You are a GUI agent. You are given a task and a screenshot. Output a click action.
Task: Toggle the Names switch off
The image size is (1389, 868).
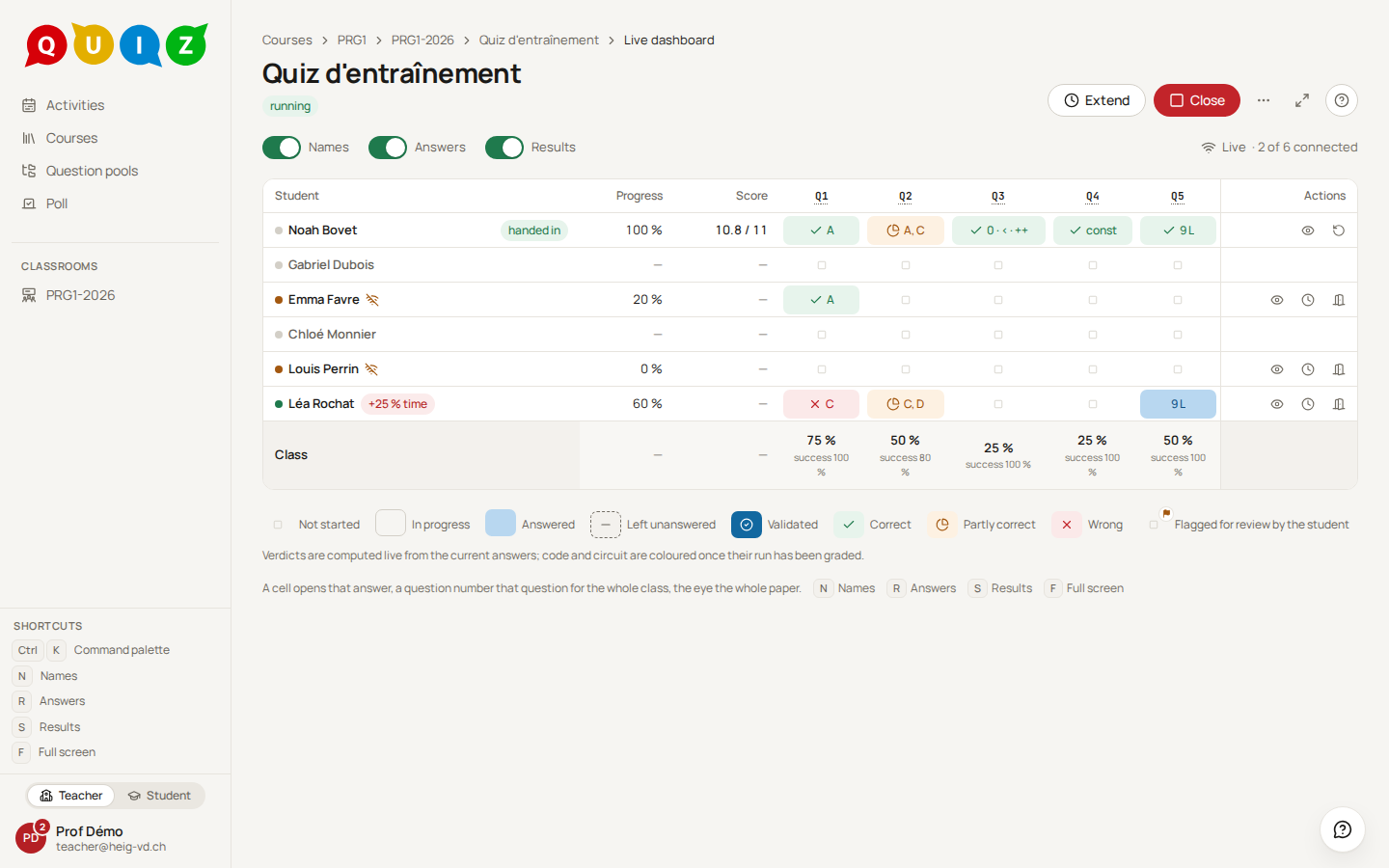[x=282, y=148]
